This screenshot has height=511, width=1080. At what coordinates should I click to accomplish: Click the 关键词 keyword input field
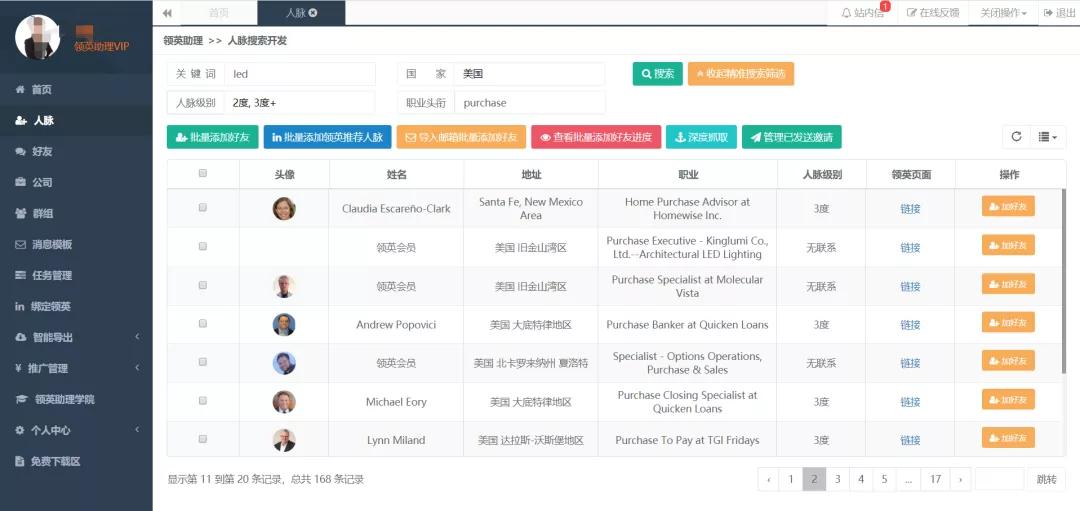coord(300,74)
